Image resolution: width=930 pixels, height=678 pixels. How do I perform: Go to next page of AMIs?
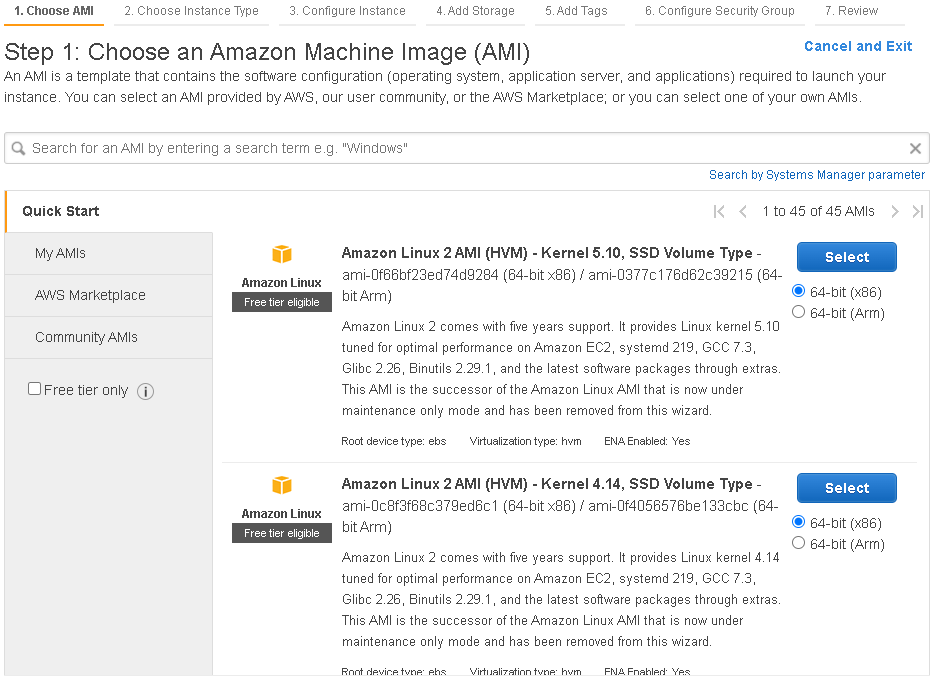point(894,212)
